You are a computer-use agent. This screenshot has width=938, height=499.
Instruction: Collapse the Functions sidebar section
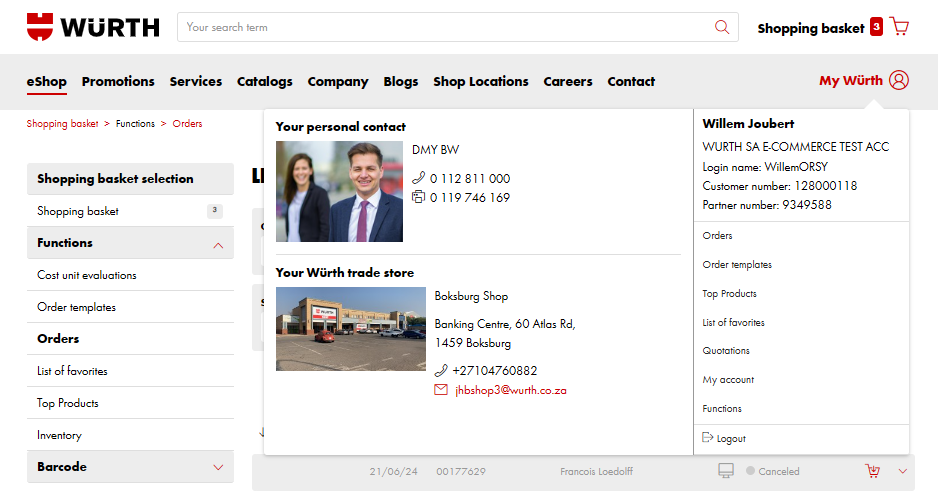218,245
